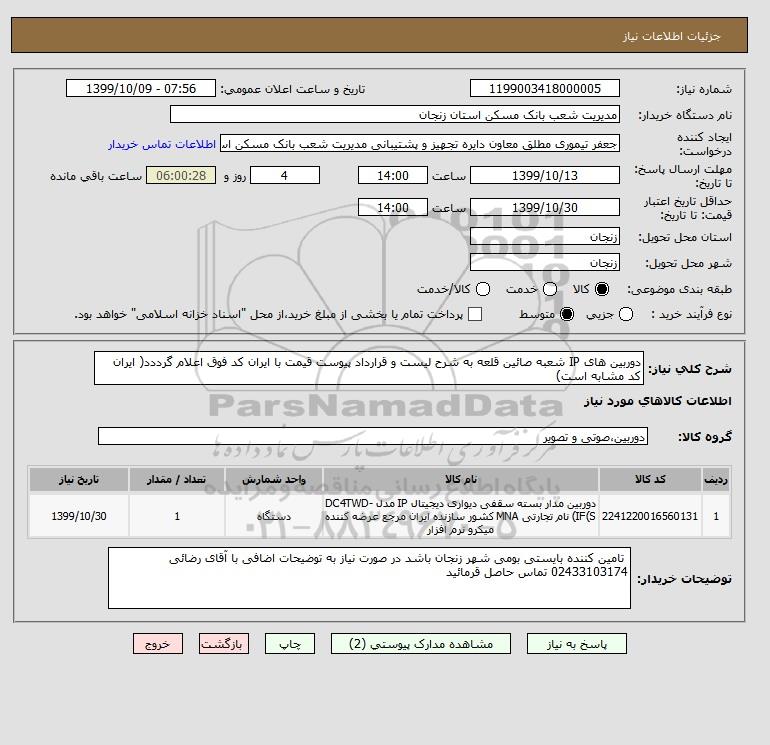Click the تاریخ نیاز column header

click(79, 479)
